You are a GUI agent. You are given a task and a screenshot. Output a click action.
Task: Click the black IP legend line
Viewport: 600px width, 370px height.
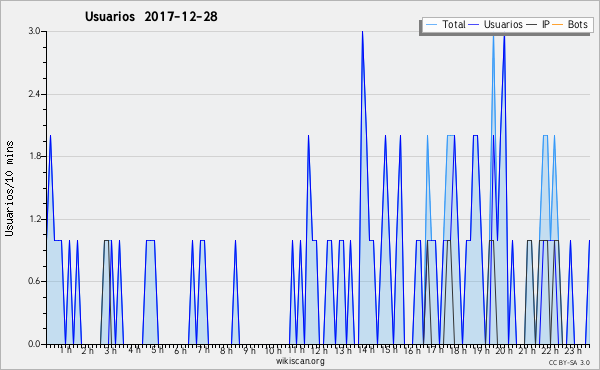coord(532,25)
